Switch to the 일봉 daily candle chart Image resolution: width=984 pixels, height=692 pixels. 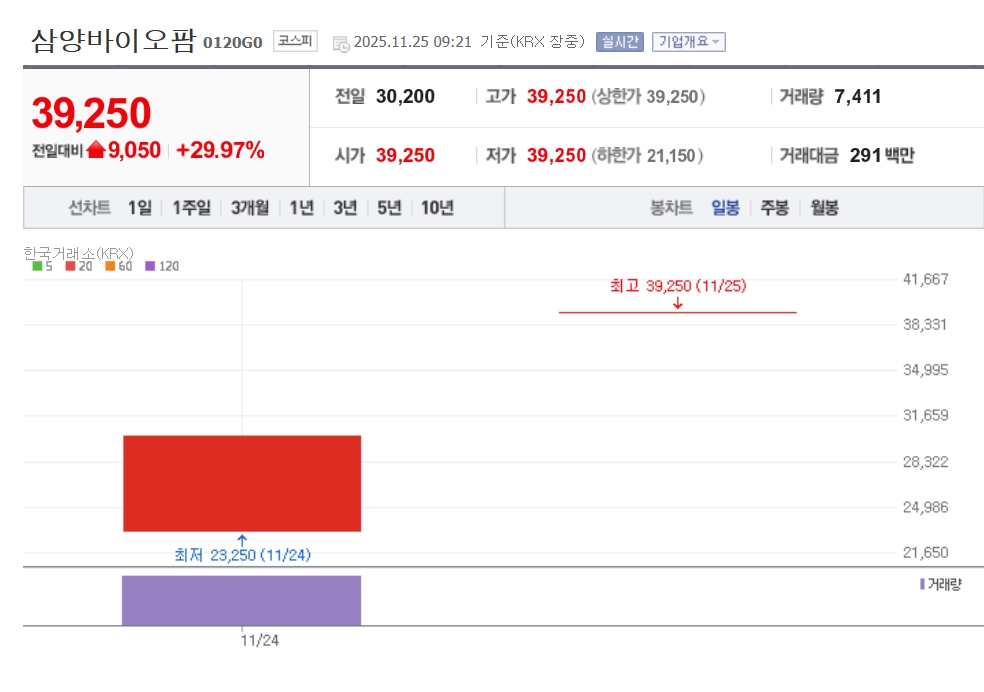pyautogui.click(x=725, y=208)
